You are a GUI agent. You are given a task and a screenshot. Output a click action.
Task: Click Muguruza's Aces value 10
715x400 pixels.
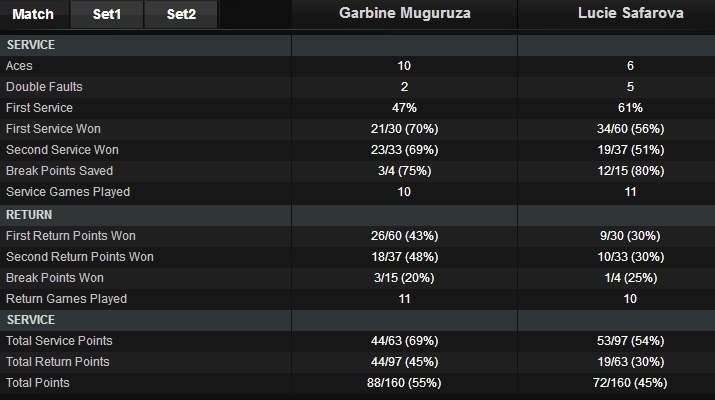pos(404,66)
